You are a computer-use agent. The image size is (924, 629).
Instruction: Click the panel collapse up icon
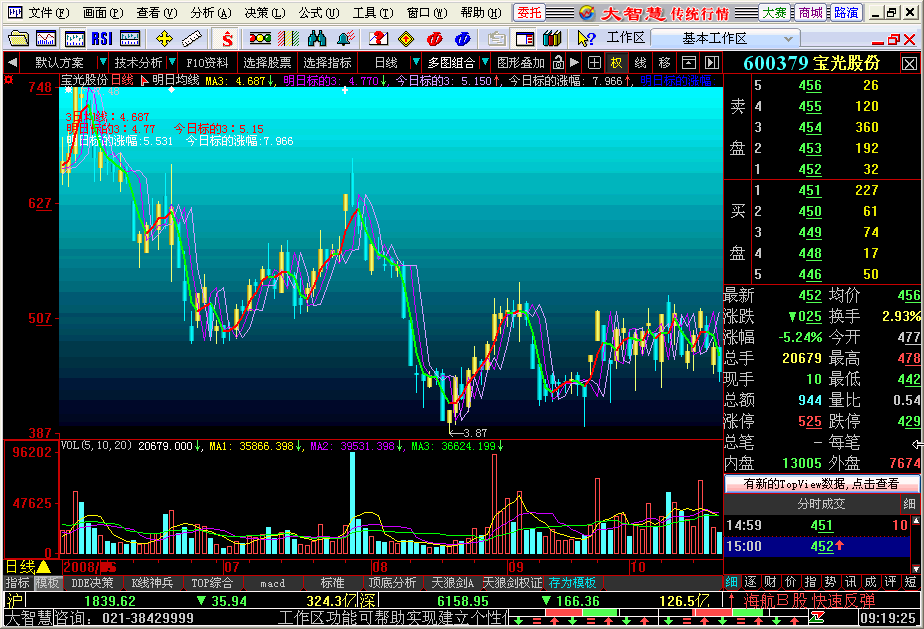click(688, 62)
